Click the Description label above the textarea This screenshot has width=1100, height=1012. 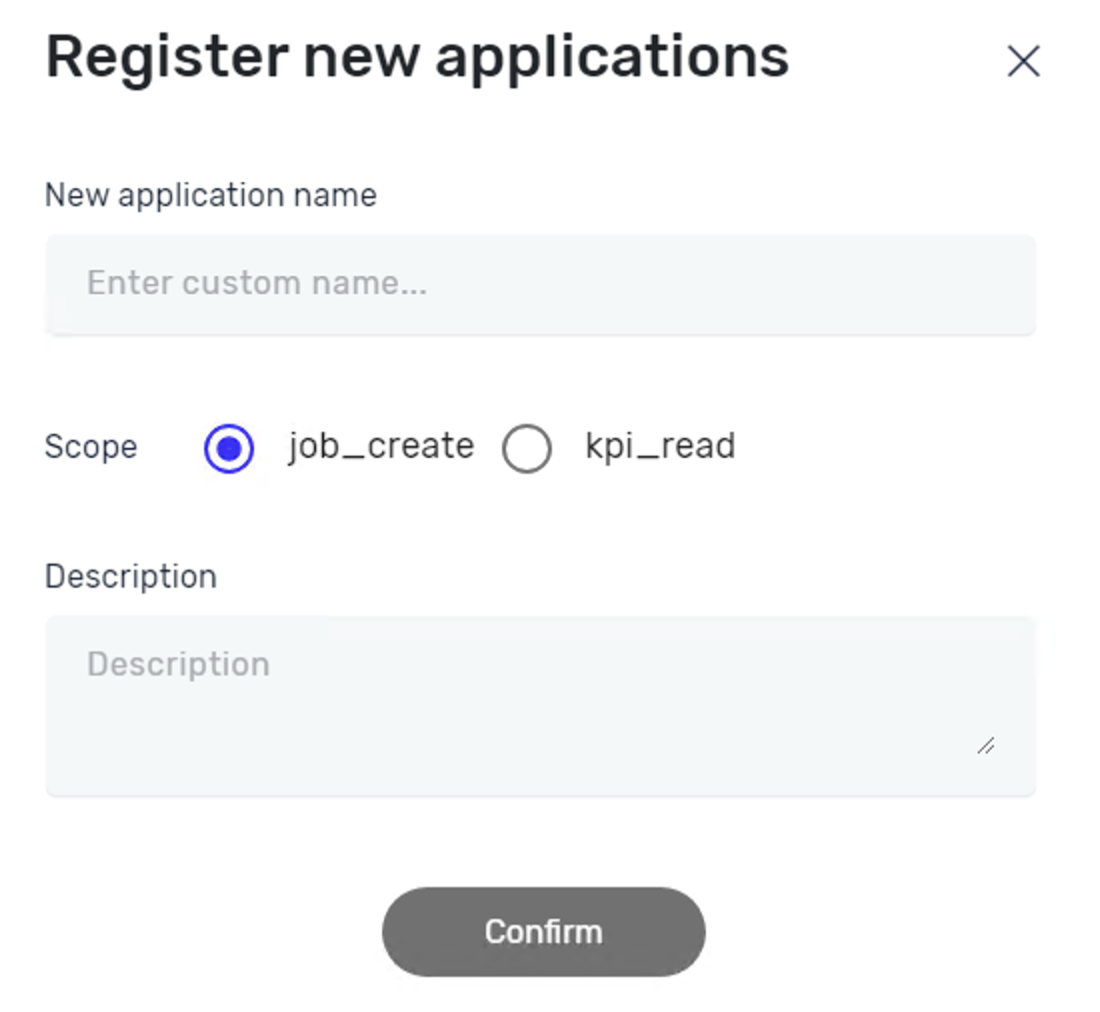coord(130,576)
